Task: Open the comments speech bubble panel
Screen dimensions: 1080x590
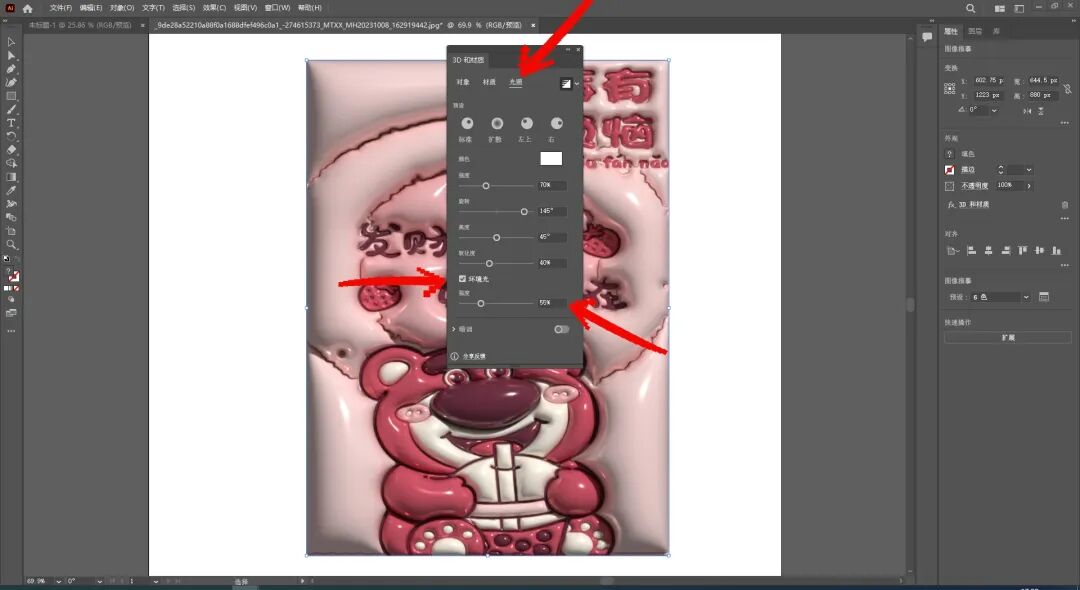Action: click(927, 36)
